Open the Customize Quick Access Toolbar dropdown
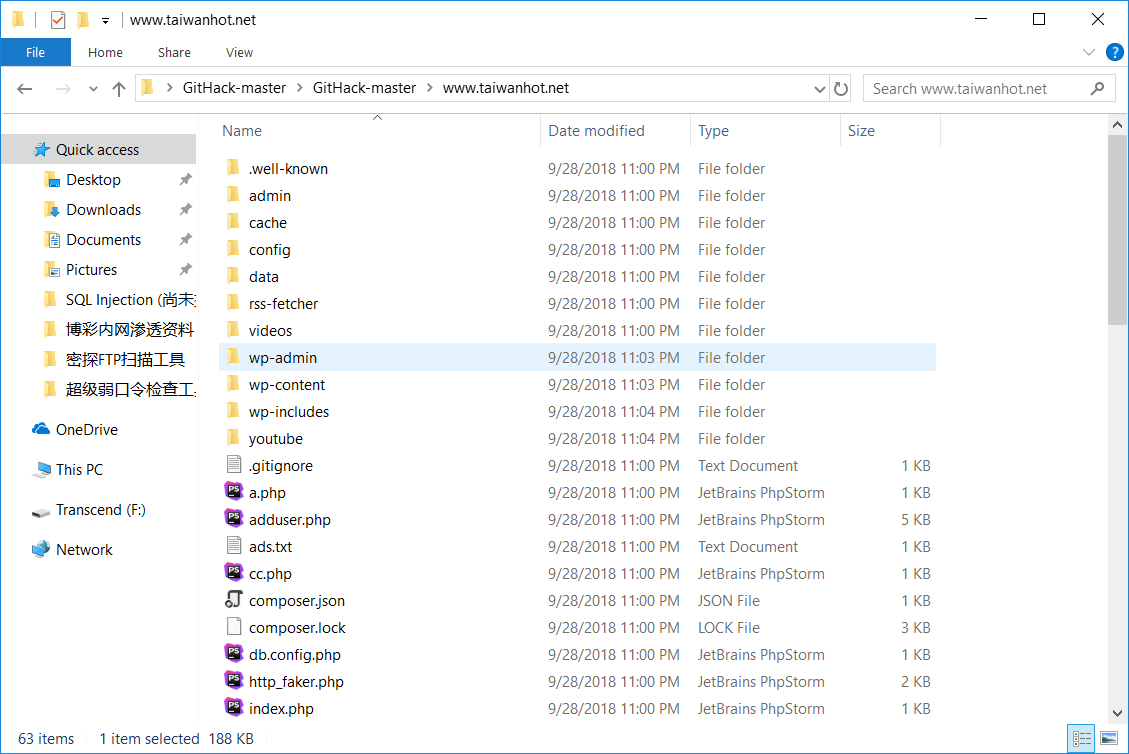1129x754 pixels. [105, 20]
